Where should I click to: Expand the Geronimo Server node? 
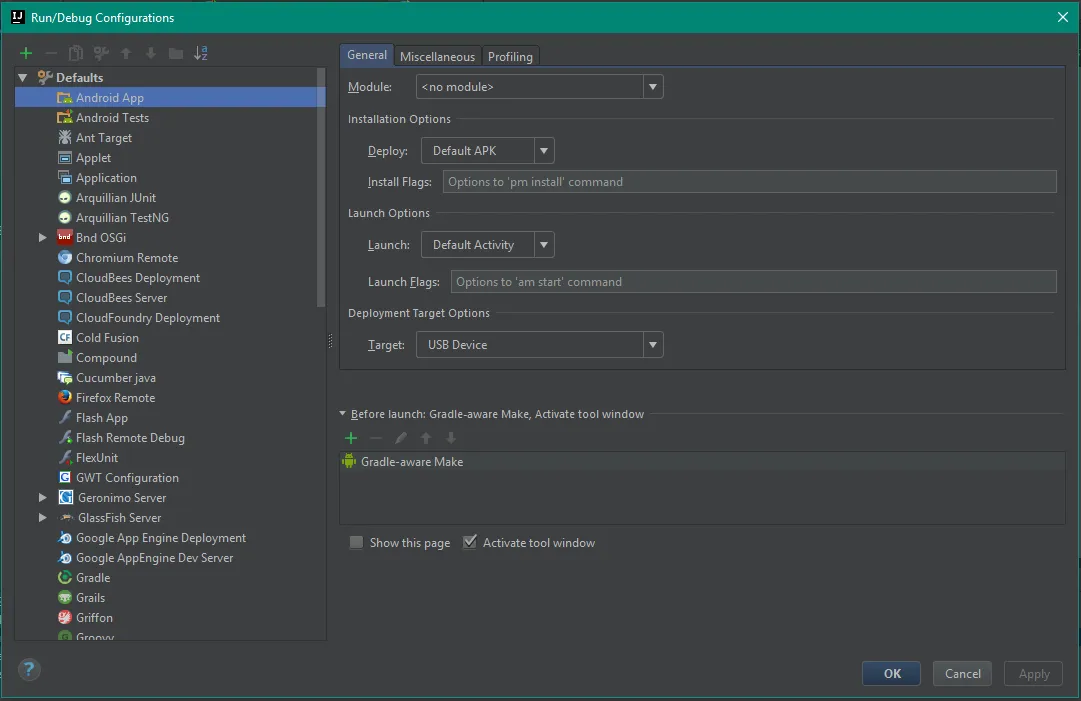43,497
